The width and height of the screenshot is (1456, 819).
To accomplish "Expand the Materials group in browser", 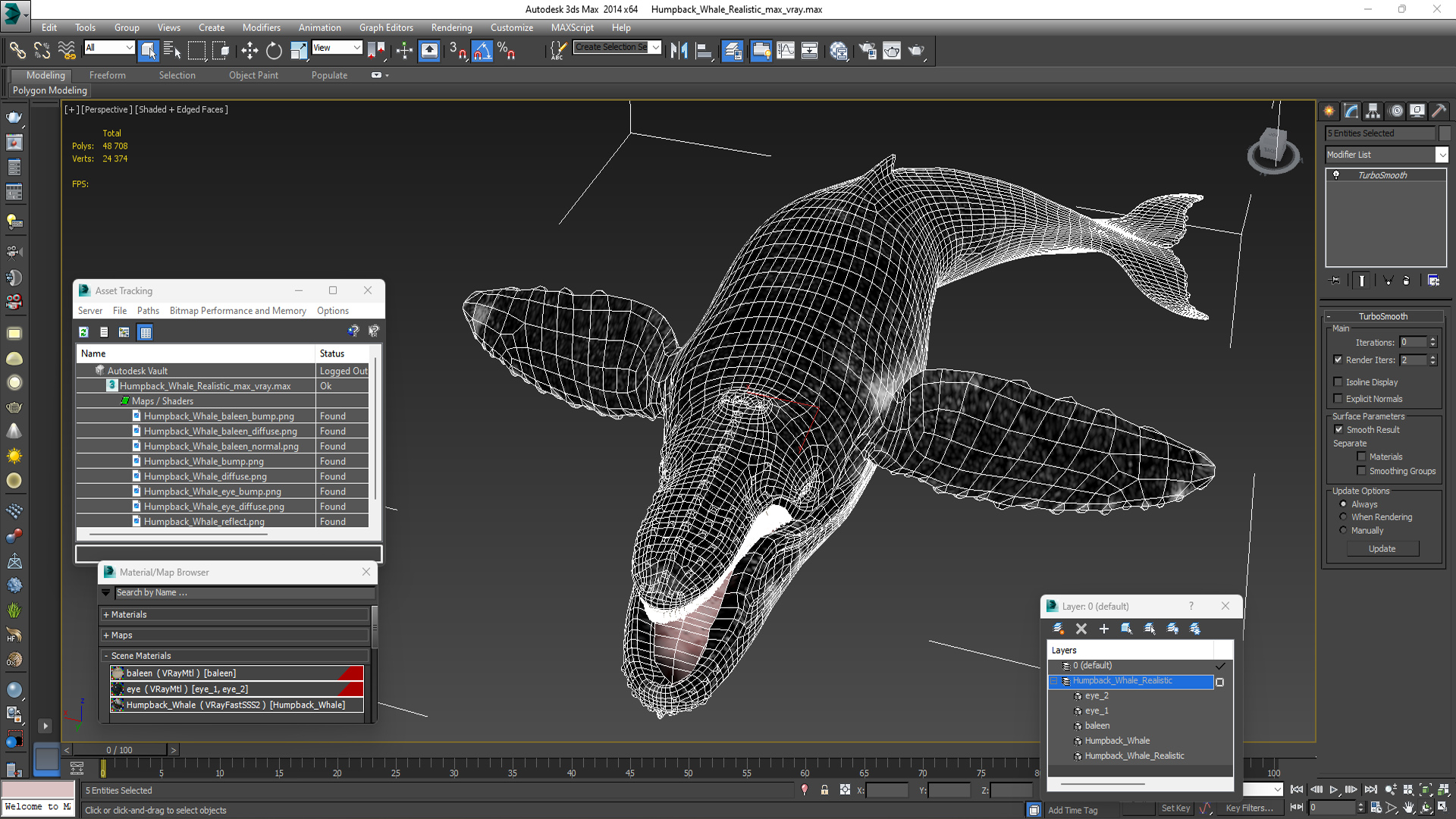I will coord(106,615).
